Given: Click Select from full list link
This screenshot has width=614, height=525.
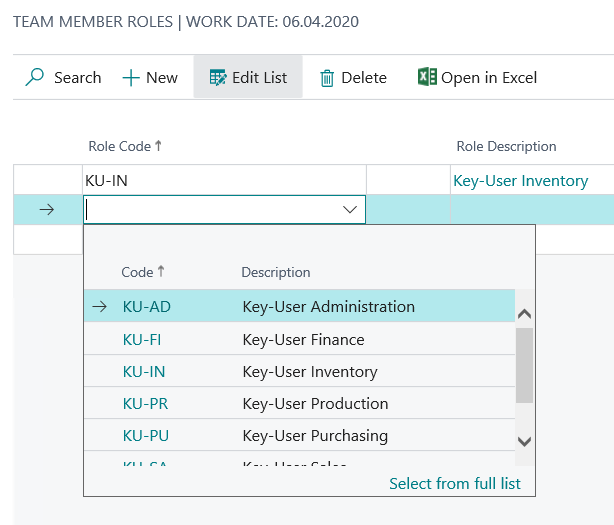Looking at the screenshot, I should (454, 484).
